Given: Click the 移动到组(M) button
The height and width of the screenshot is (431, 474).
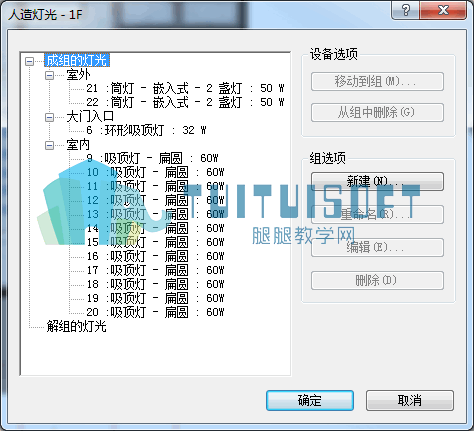Looking at the screenshot, I should [x=377, y=82].
